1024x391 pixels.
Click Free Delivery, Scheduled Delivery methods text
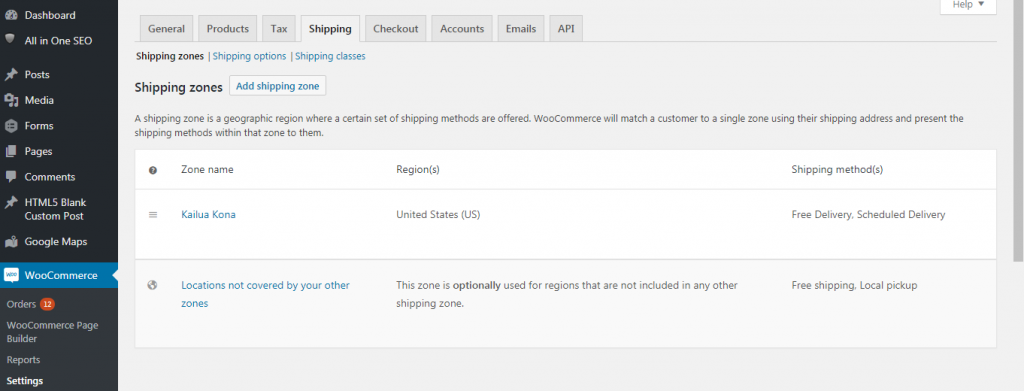[x=868, y=214]
